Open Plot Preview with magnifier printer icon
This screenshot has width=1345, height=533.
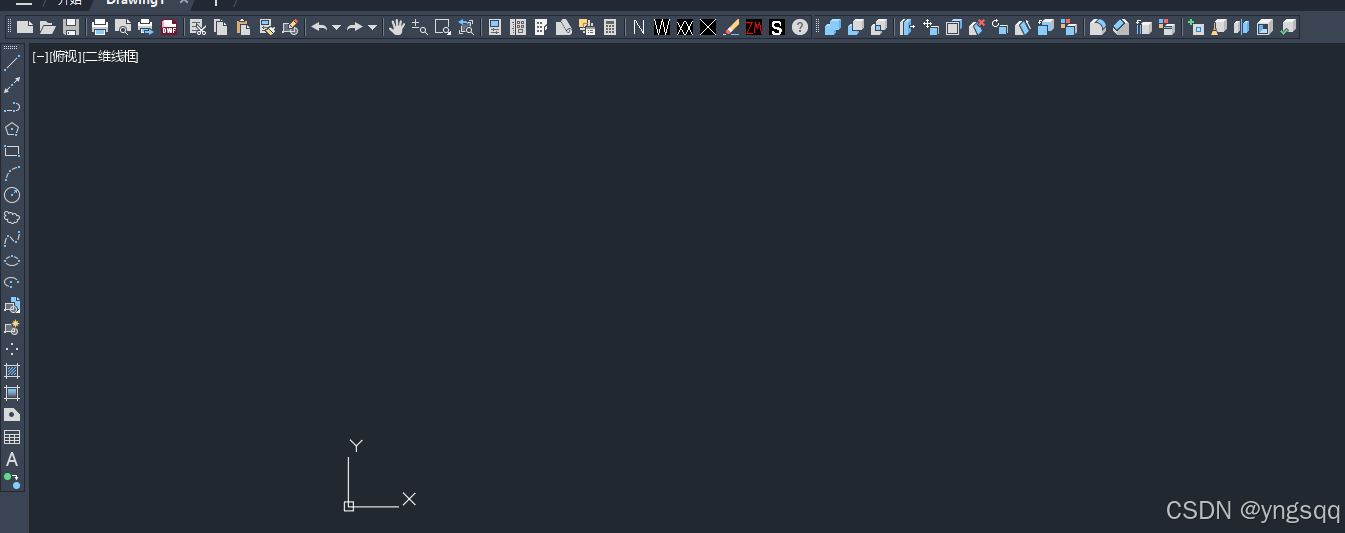point(123,27)
